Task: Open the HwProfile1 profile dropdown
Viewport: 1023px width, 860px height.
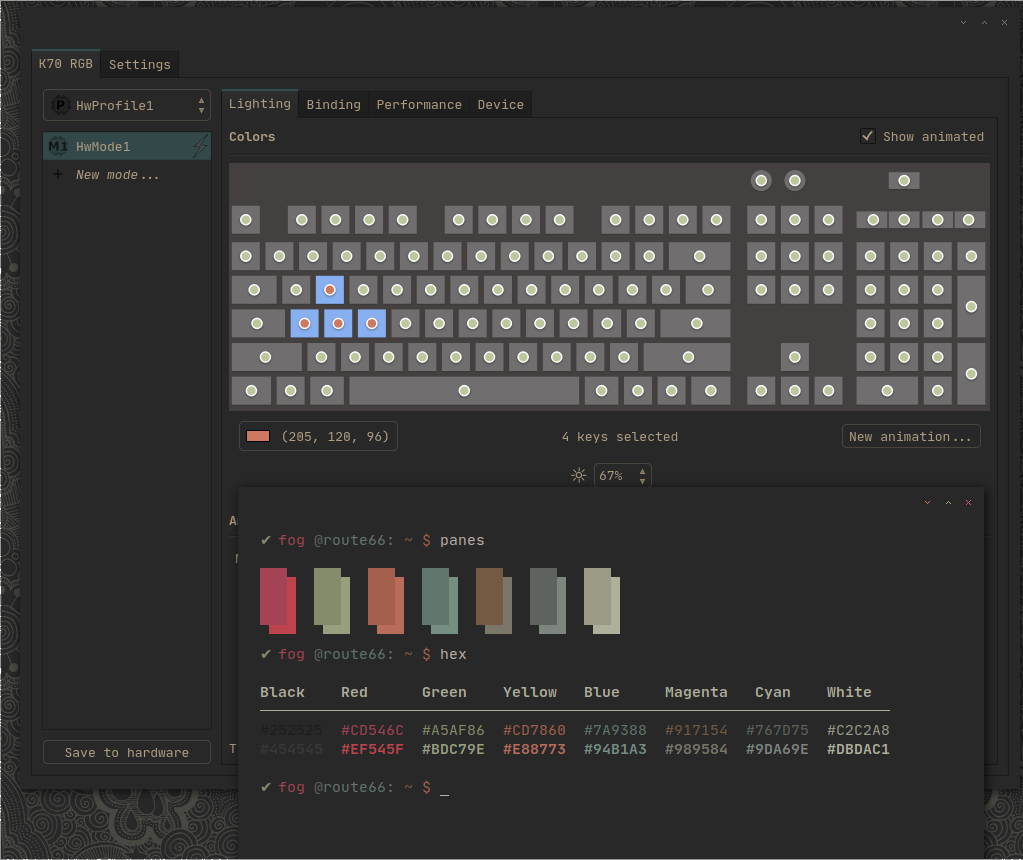Action: click(x=127, y=105)
